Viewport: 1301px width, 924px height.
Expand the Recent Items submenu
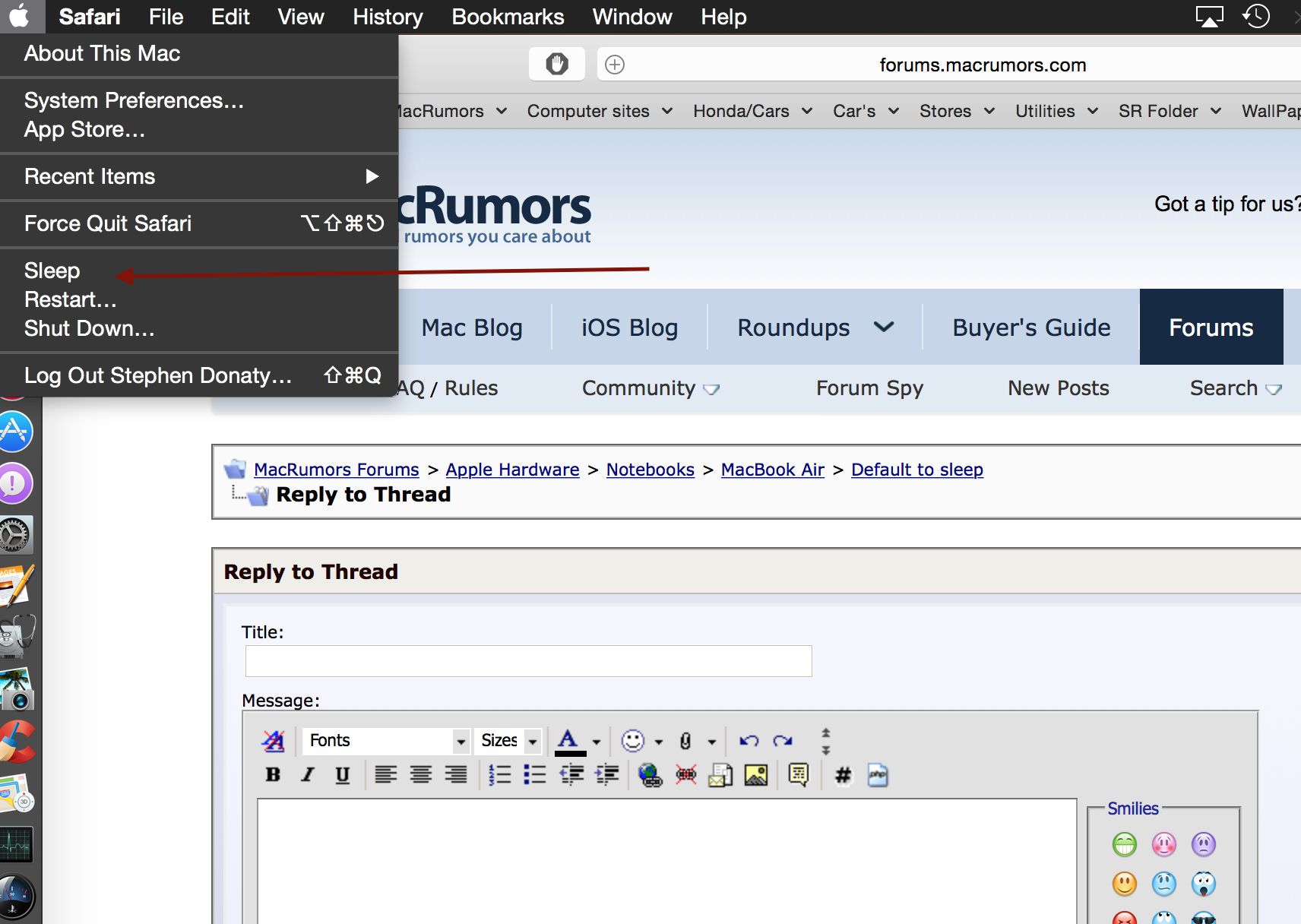pos(199,176)
